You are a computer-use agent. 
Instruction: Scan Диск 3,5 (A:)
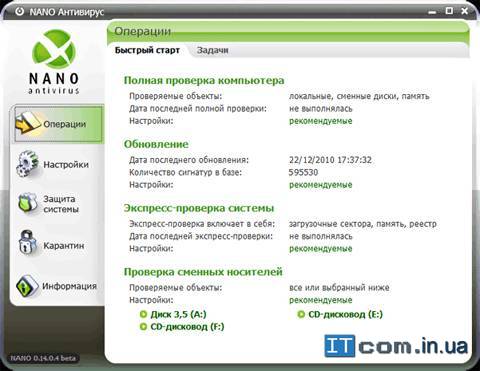click(x=178, y=314)
